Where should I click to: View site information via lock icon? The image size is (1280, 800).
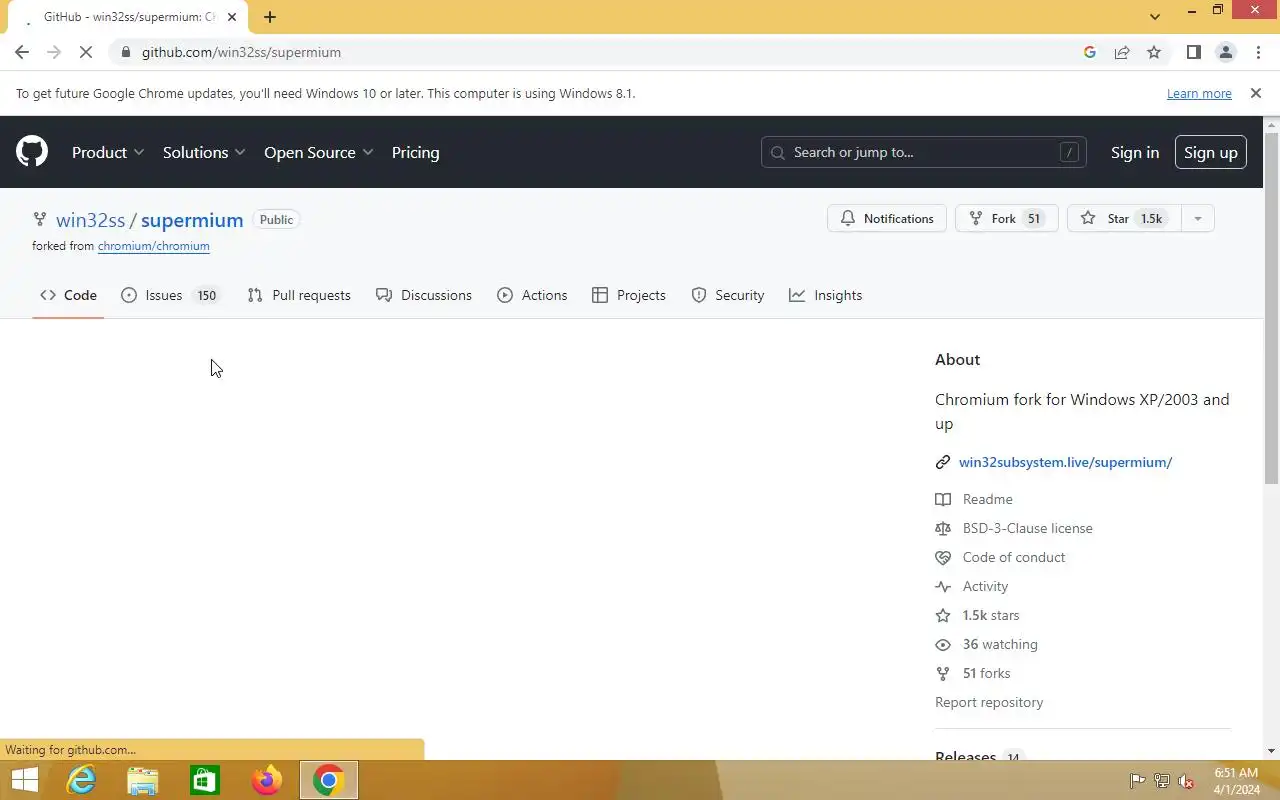click(x=125, y=52)
